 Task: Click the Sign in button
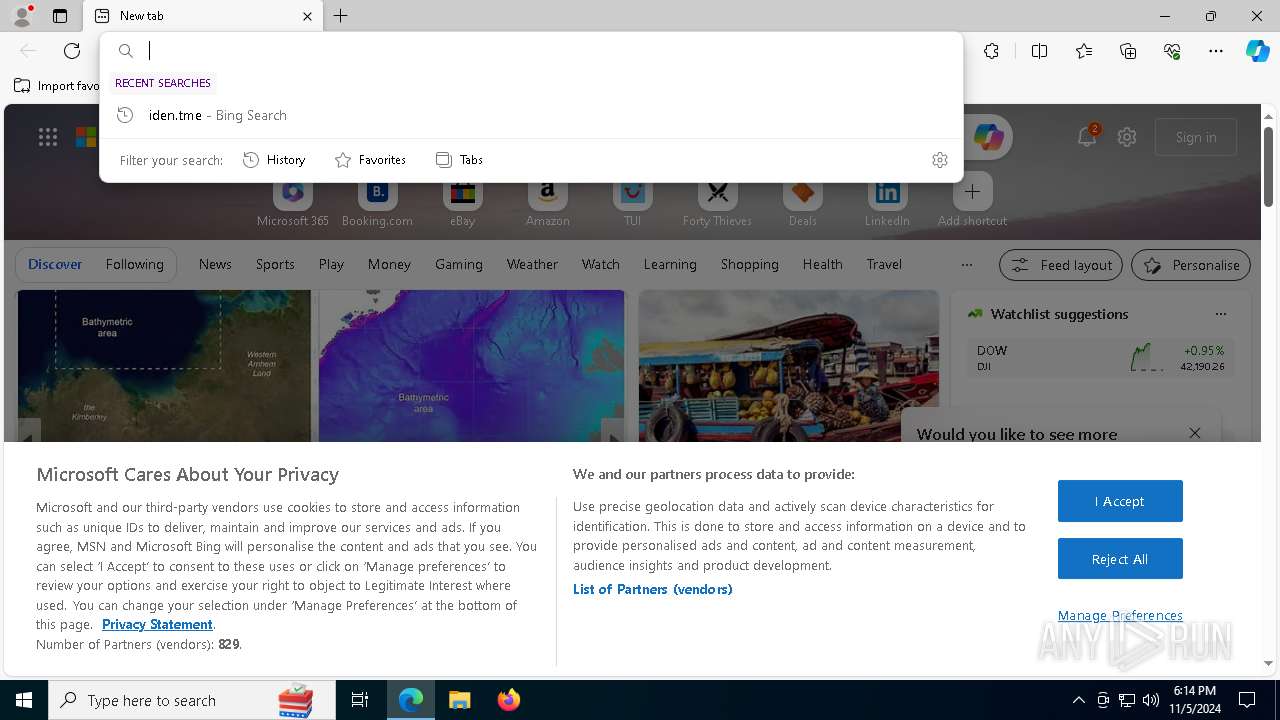1196,137
